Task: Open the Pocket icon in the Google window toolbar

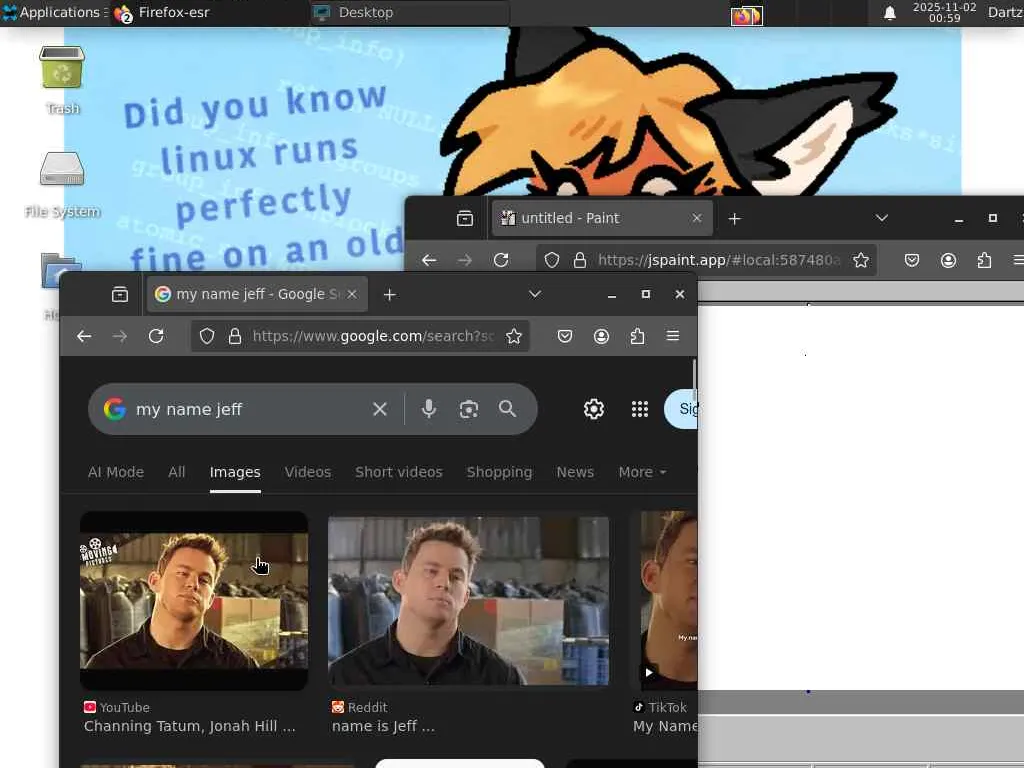Action: pyautogui.click(x=565, y=336)
